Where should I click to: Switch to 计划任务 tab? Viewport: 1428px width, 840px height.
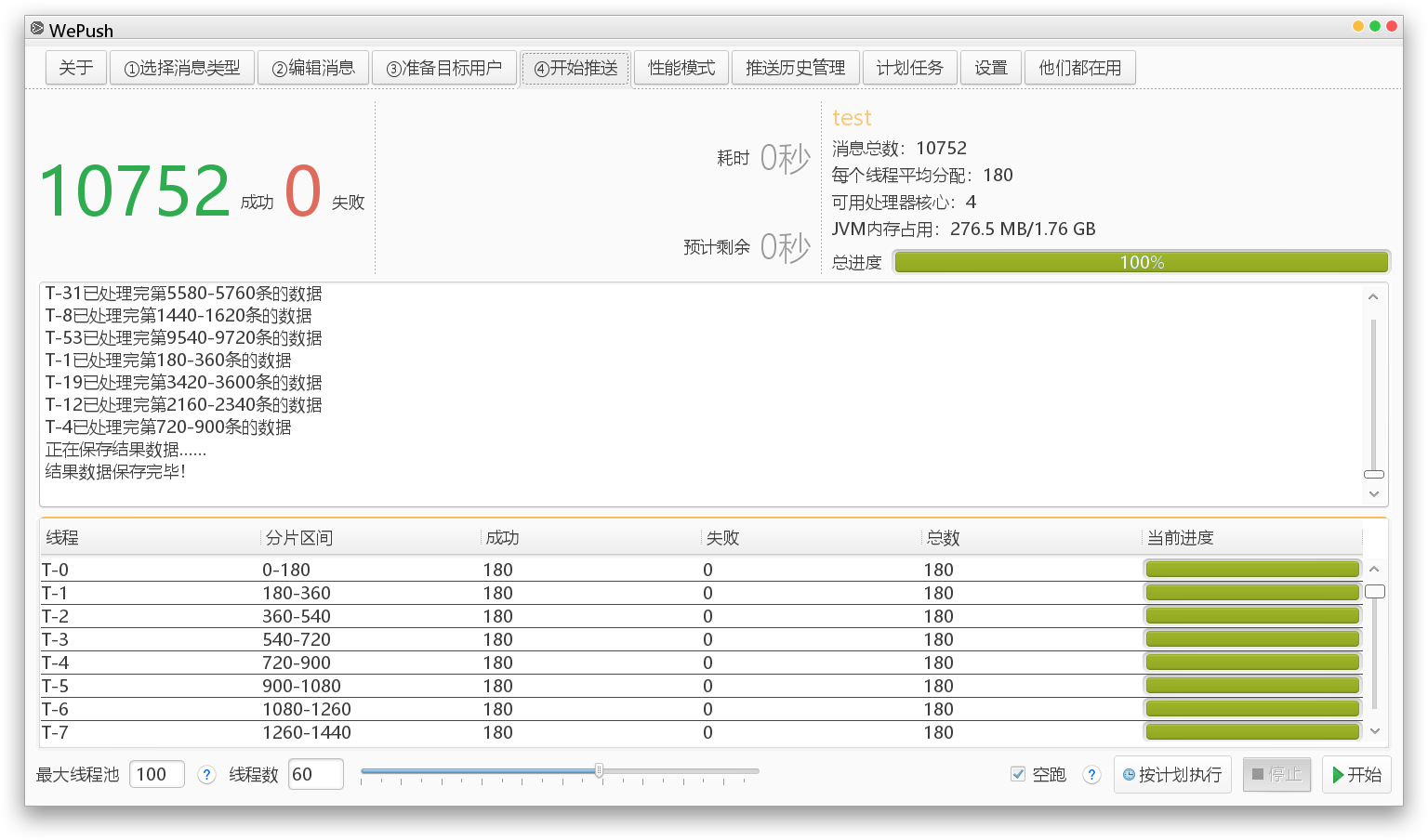910,68
